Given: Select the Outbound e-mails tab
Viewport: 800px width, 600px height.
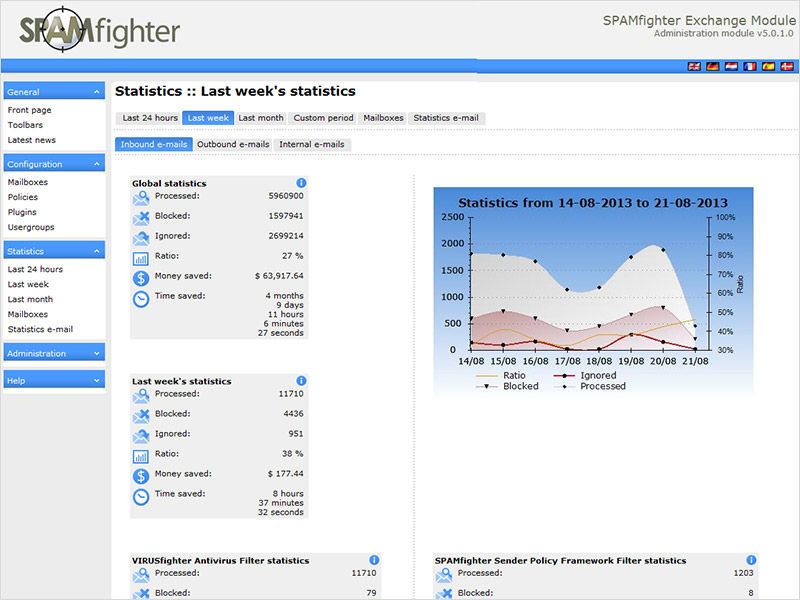Looking at the screenshot, I should pyautogui.click(x=233, y=144).
